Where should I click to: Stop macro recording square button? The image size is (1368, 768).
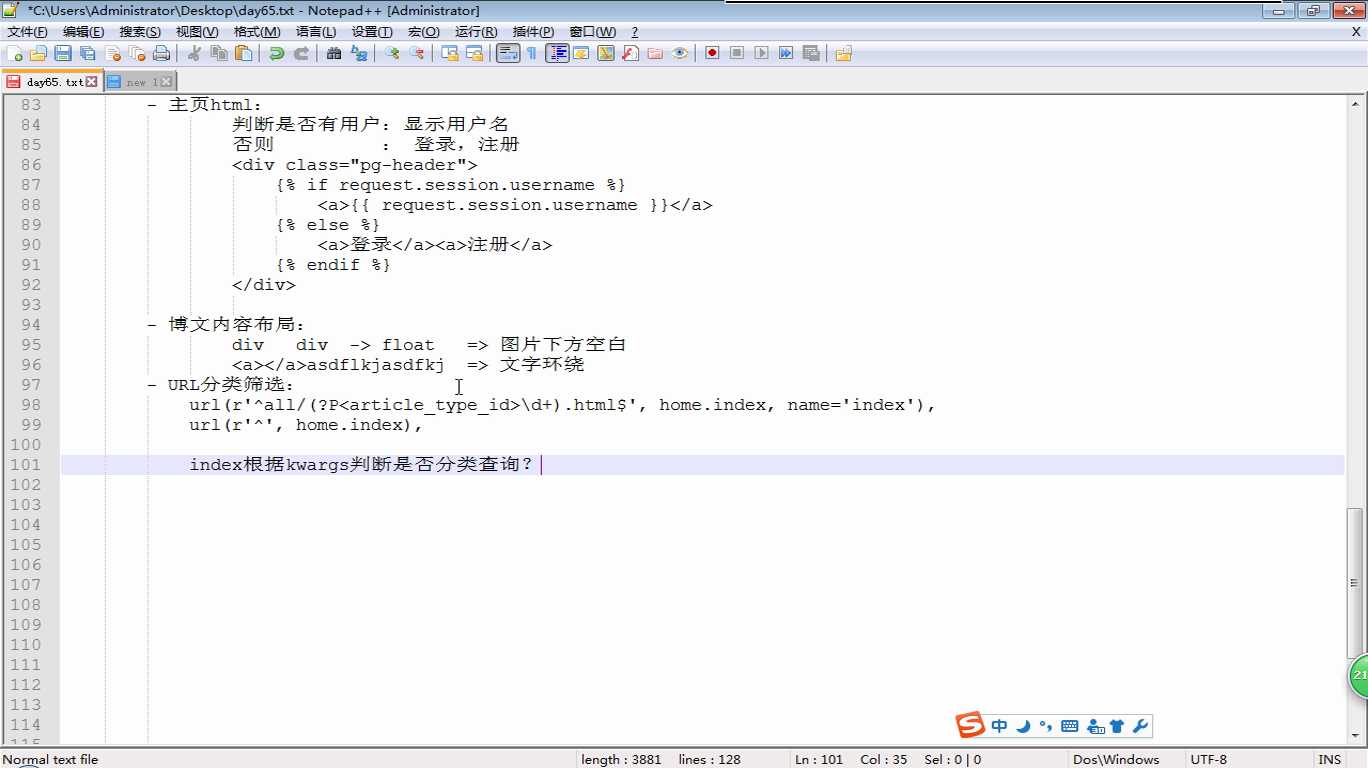737,53
